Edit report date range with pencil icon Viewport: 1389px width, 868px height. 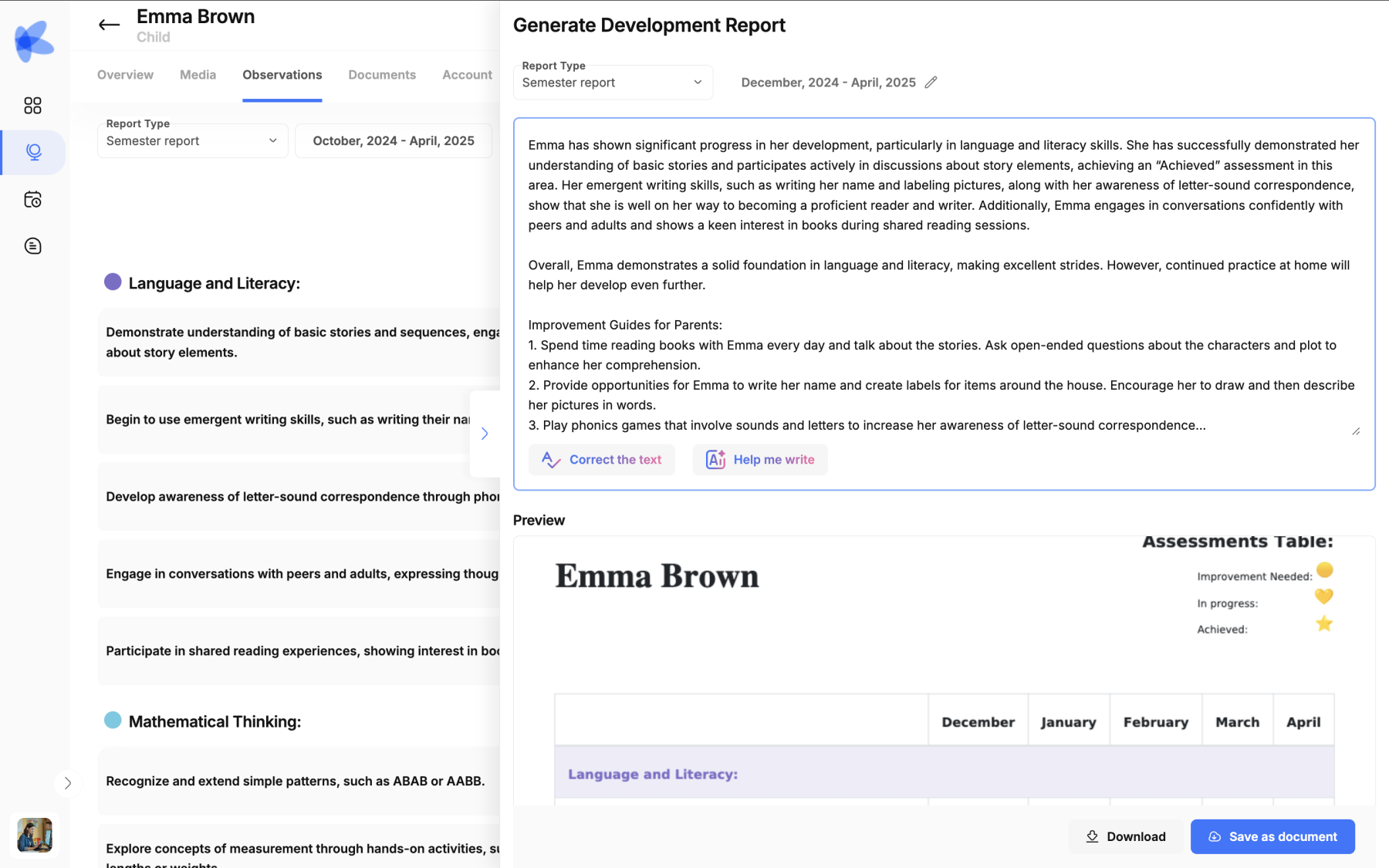point(931,83)
